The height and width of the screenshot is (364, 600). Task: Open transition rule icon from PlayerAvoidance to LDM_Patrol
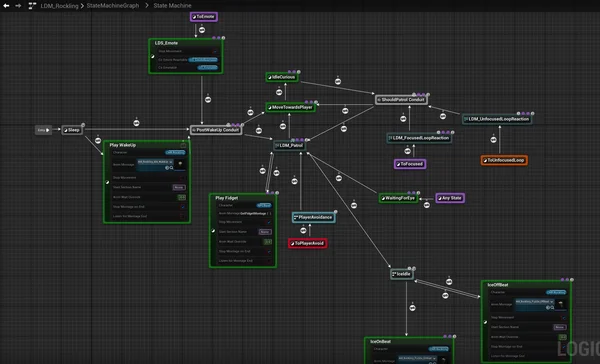pyautogui.click(x=294, y=181)
